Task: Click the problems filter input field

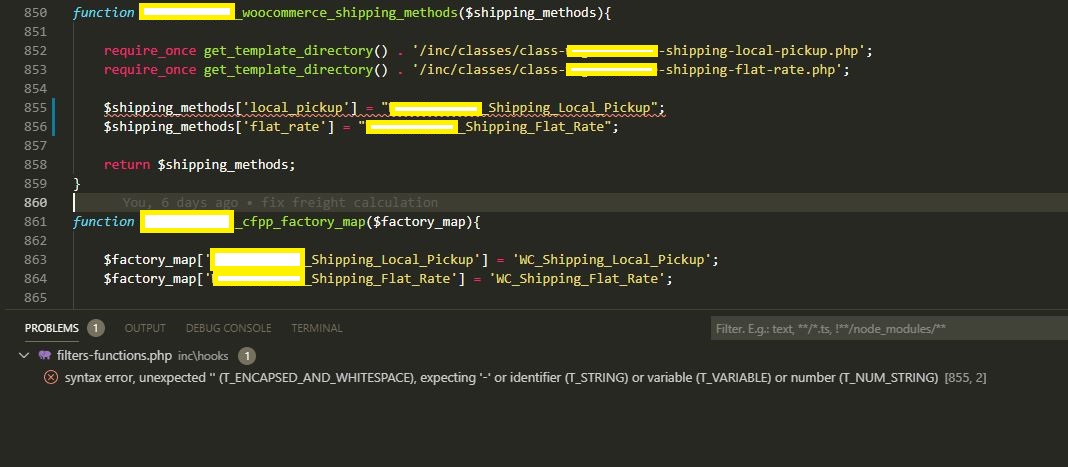Action: [x=889, y=329]
